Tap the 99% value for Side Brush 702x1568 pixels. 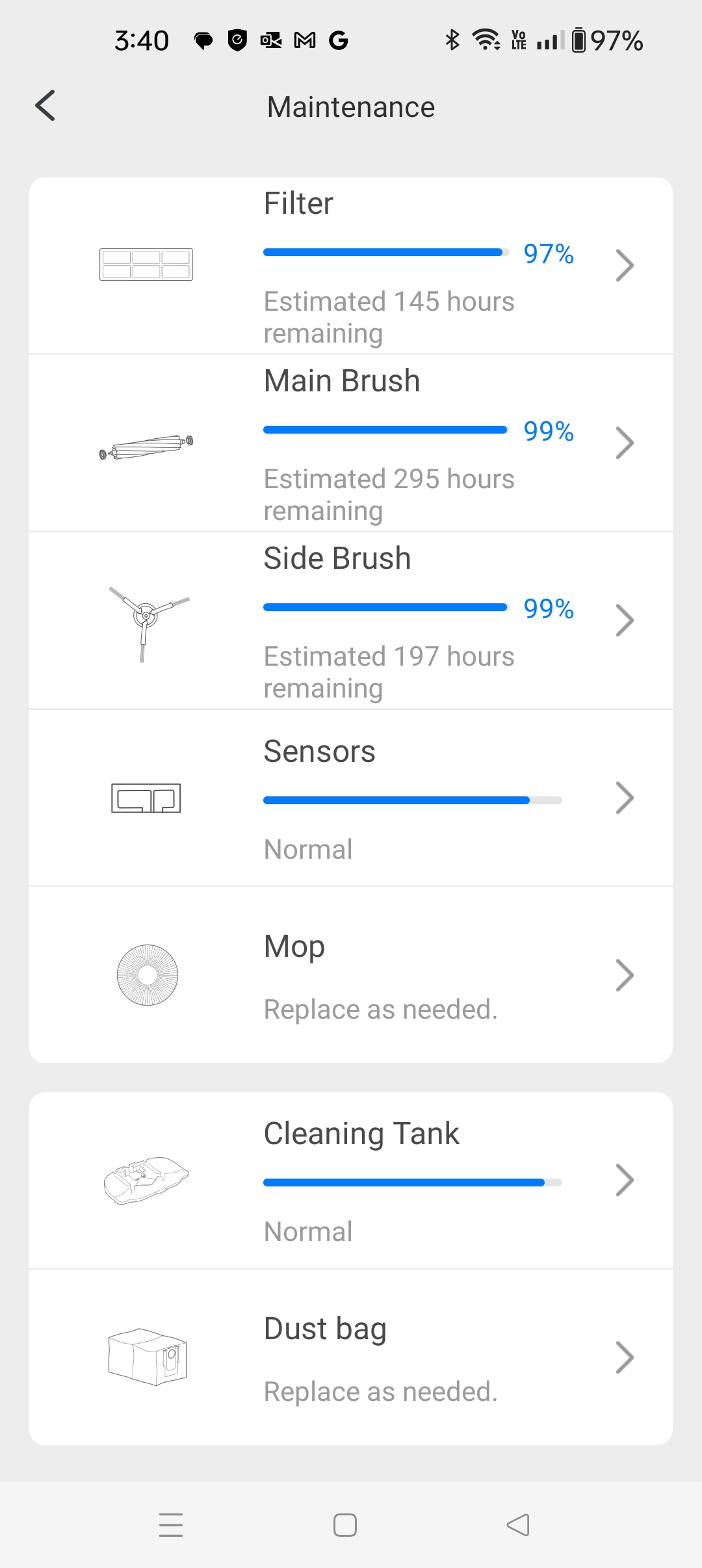[549, 608]
